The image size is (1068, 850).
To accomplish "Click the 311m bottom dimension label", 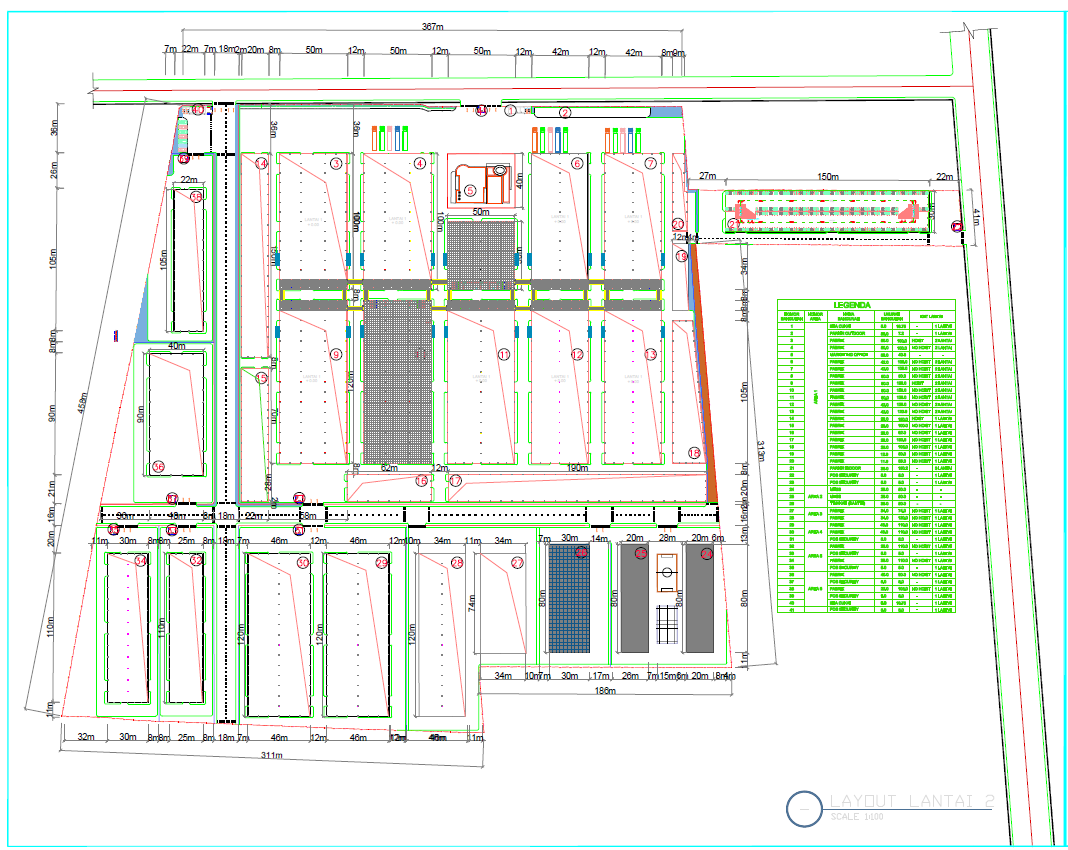I will coord(272,755).
